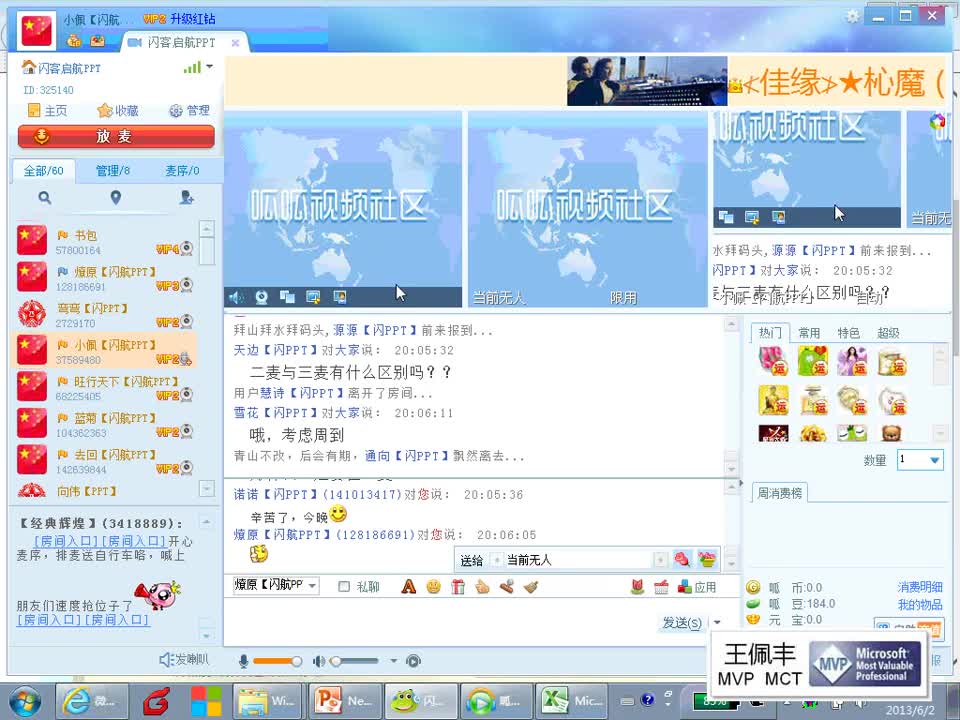Screen dimensions: 960x720
Task: Select the rose bouquet gift in first row
Action: coord(773,361)
